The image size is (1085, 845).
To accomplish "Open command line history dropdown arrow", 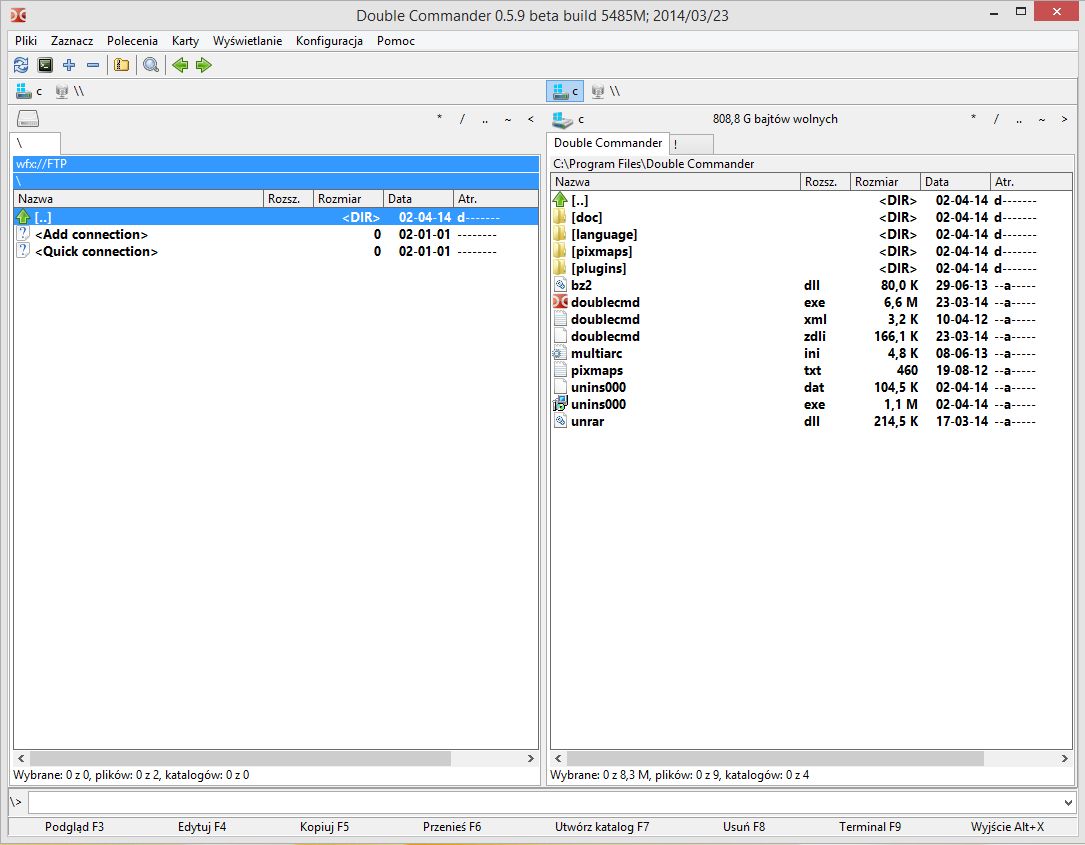I will [1068, 803].
